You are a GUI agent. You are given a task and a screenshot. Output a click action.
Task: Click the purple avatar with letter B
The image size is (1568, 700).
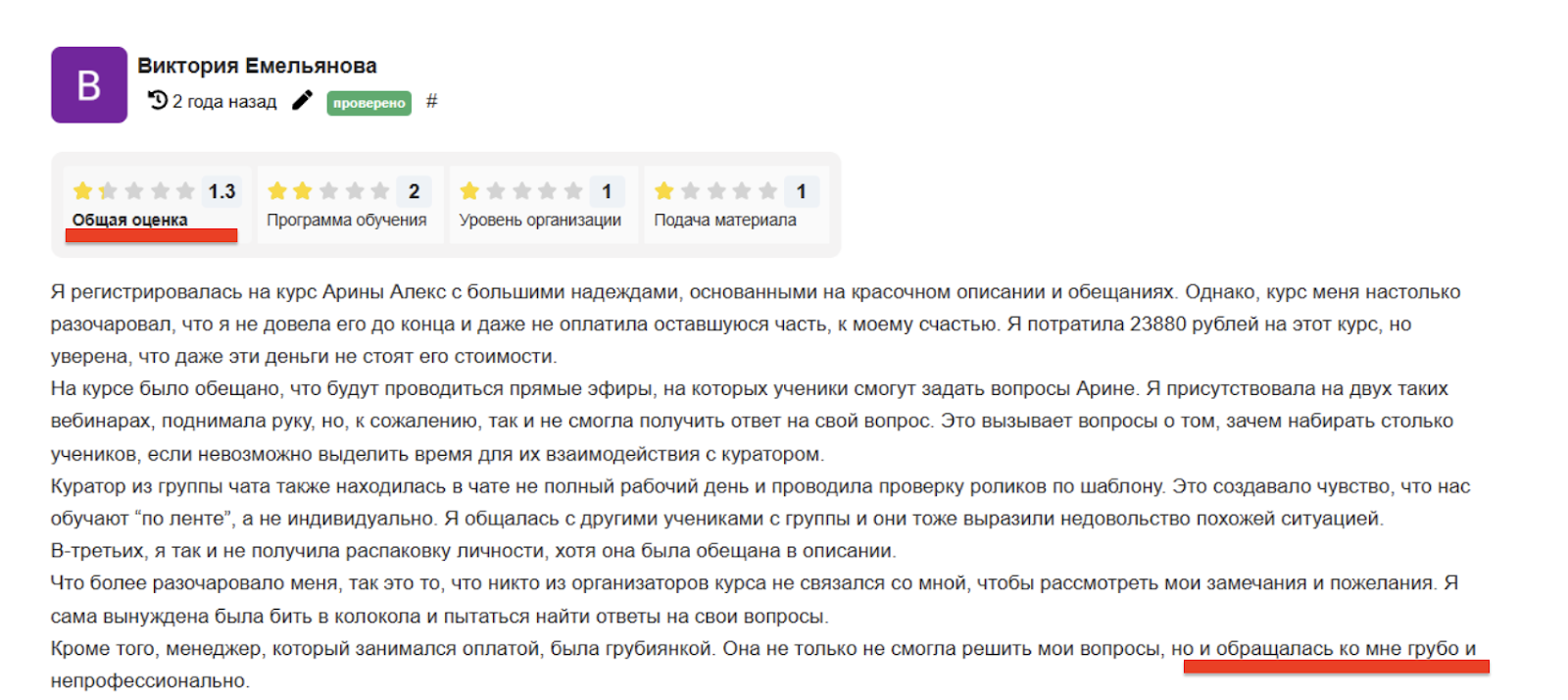[x=89, y=84]
